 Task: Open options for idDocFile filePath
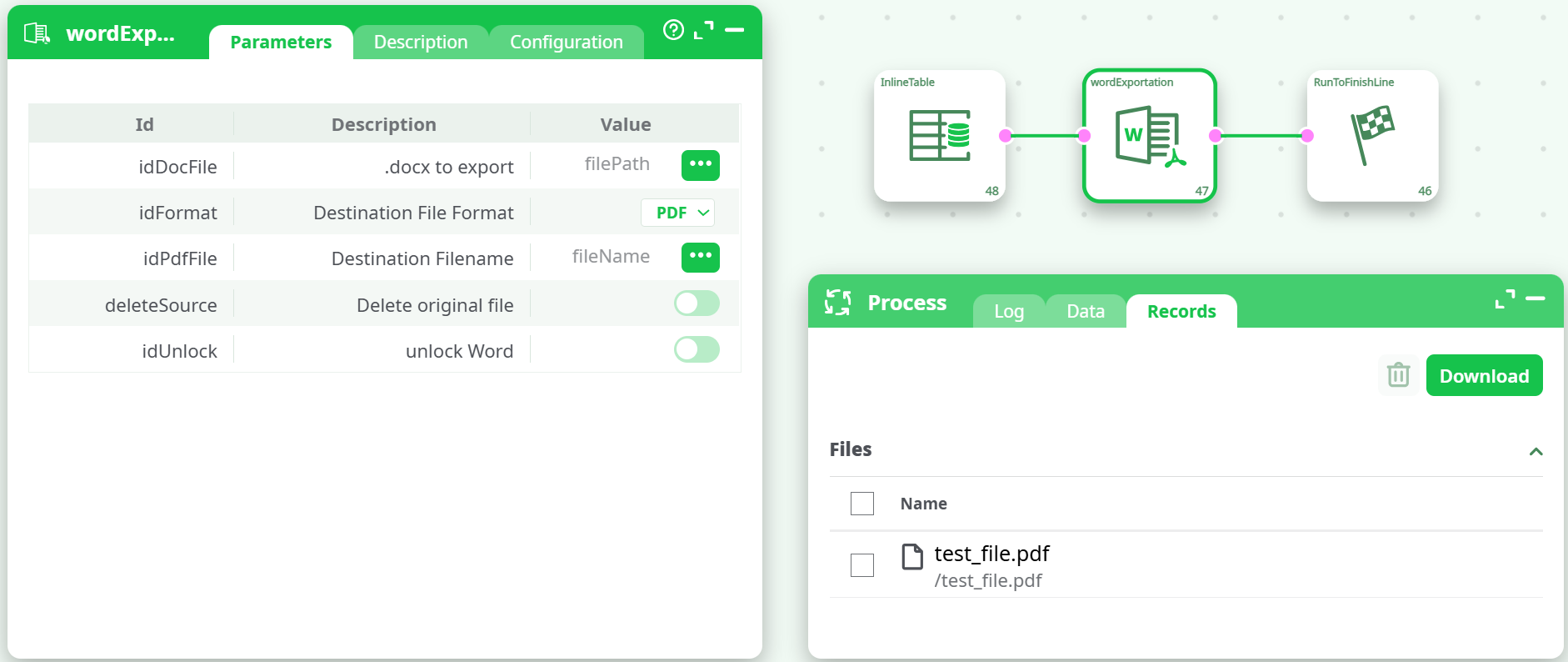point(700,165)
